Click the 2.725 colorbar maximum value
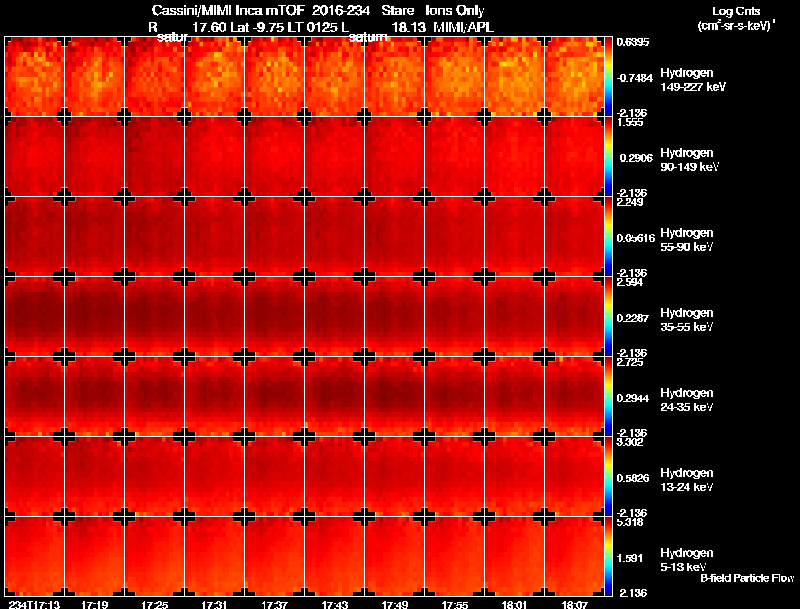The image size is (800, 609). coord(630,363)
